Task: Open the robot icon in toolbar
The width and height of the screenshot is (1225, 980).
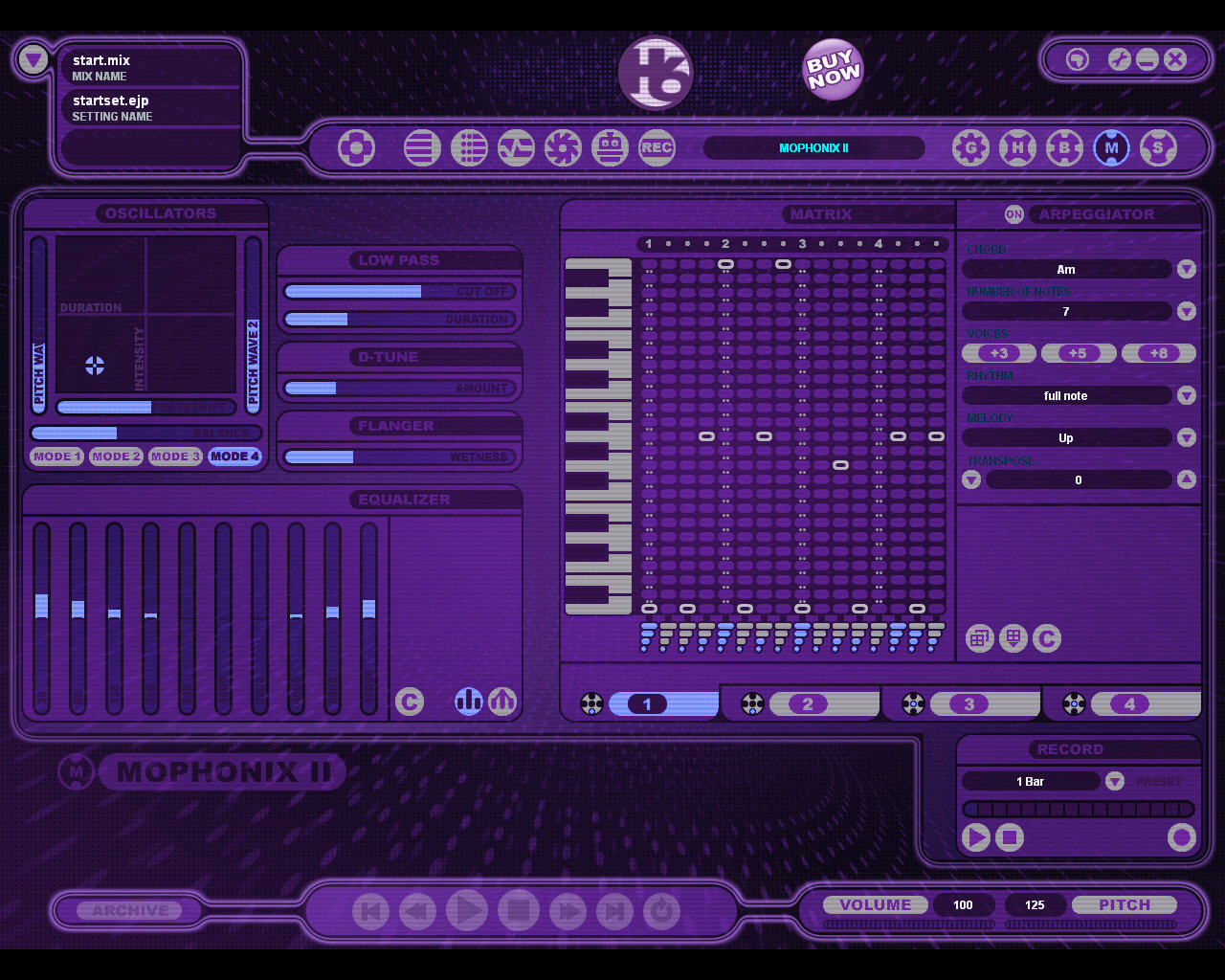Action: [610, 148]
